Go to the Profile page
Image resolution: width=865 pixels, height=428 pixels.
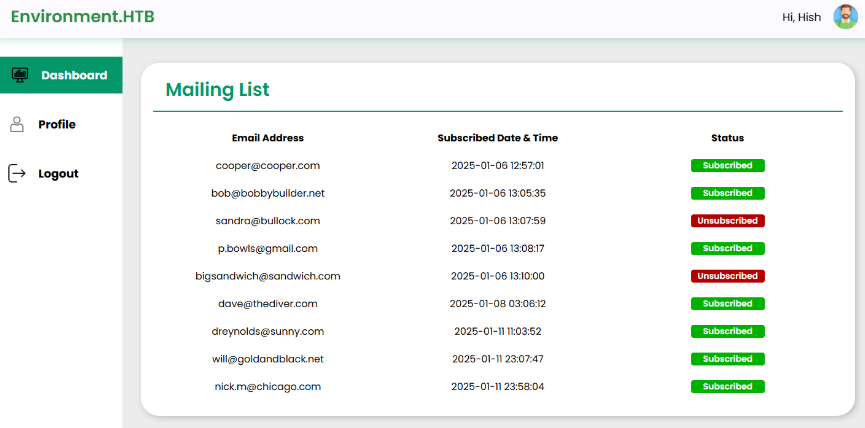57,124
